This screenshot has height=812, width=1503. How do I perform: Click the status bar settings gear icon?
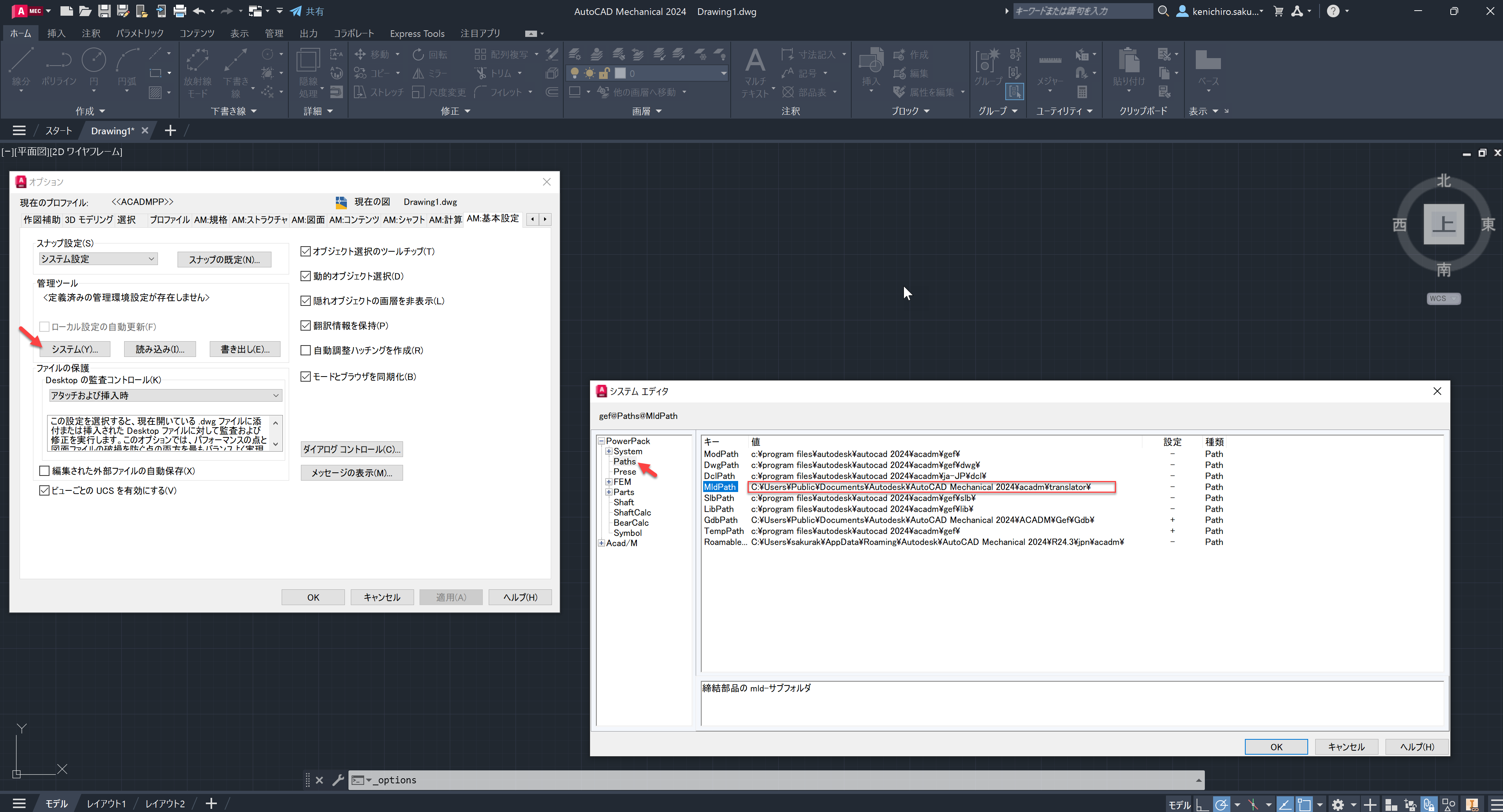[x=1338, y=805]
